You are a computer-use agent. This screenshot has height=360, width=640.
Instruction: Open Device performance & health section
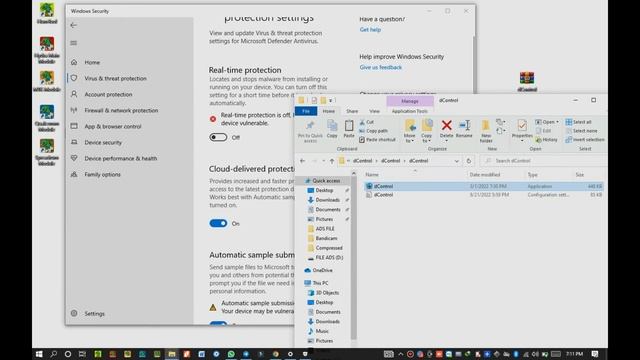120,158
